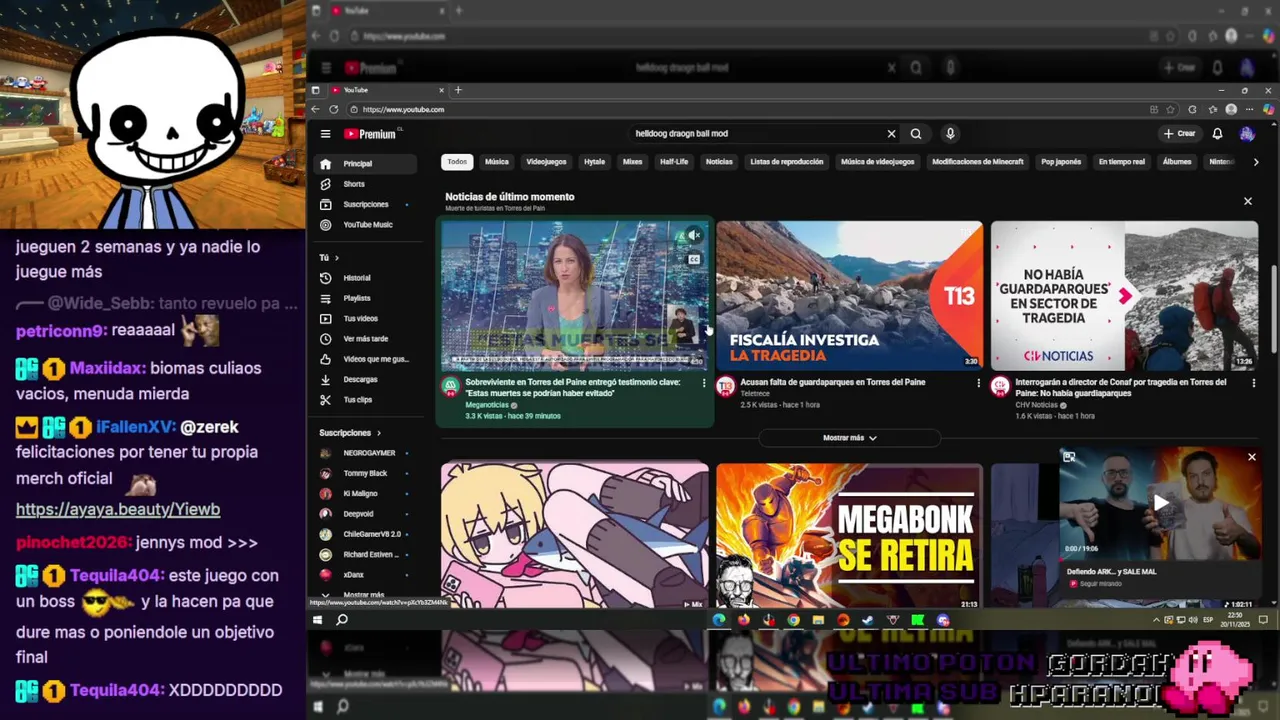Screen dimensions: 1280x720
Task: Open Shorts in the sidebar
Action: pos(364,184)
